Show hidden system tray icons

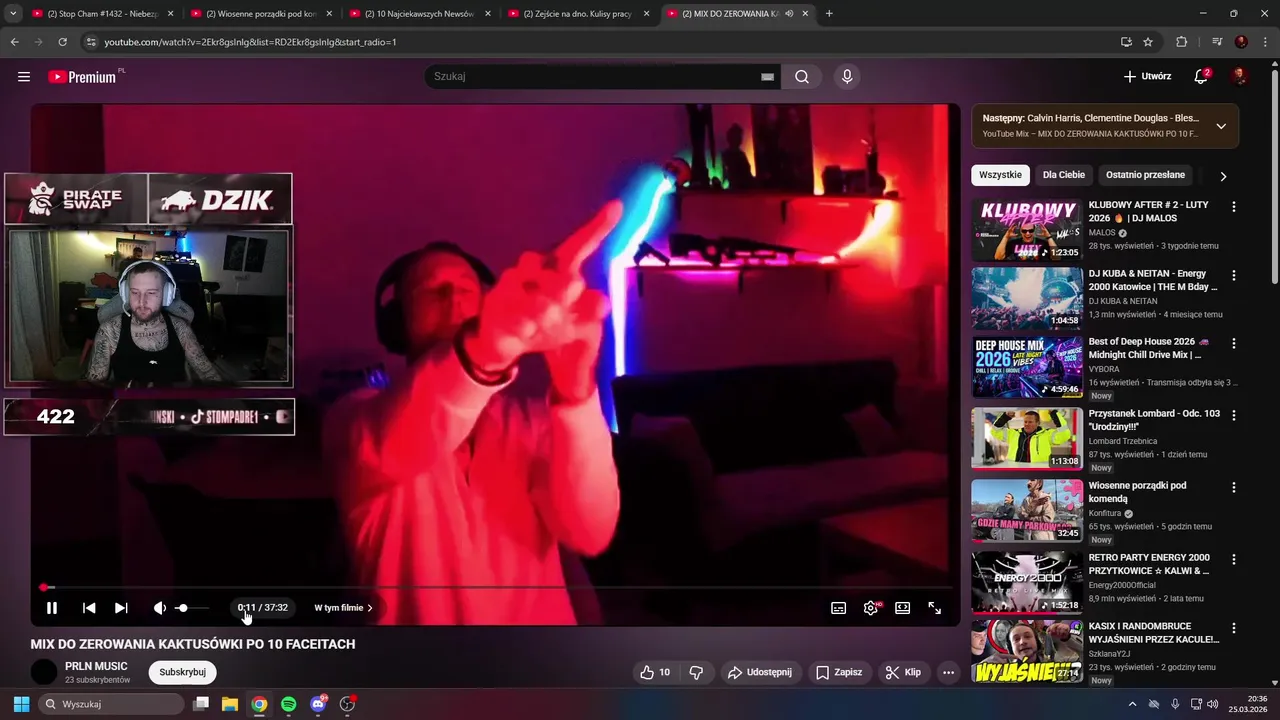coord(1132,704)
